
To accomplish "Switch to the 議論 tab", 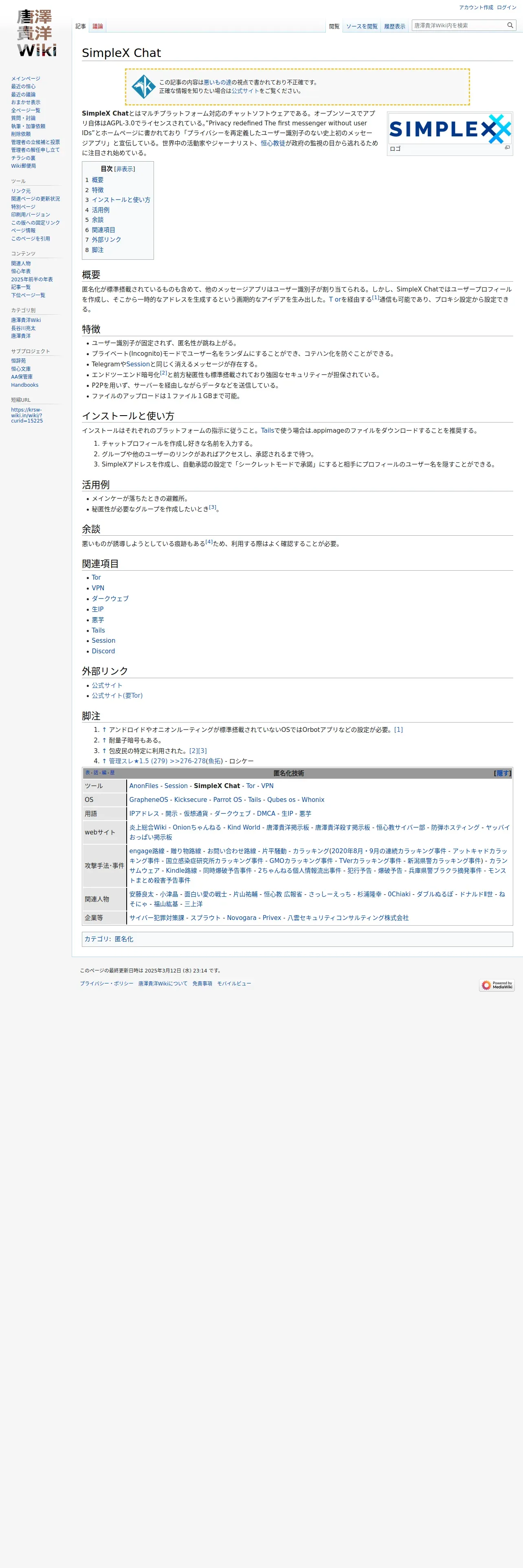I will 97,27.
